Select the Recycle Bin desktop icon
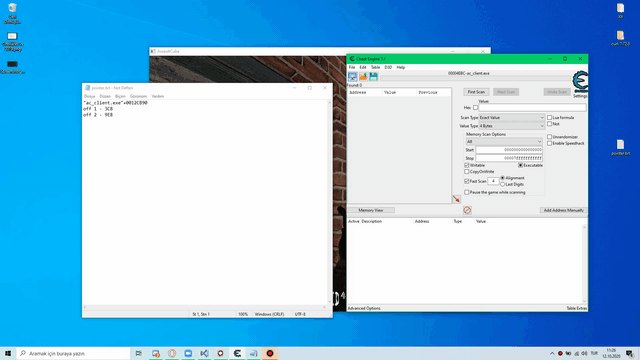Viewport: 640px width, 360px height. [x=12, y=13]
